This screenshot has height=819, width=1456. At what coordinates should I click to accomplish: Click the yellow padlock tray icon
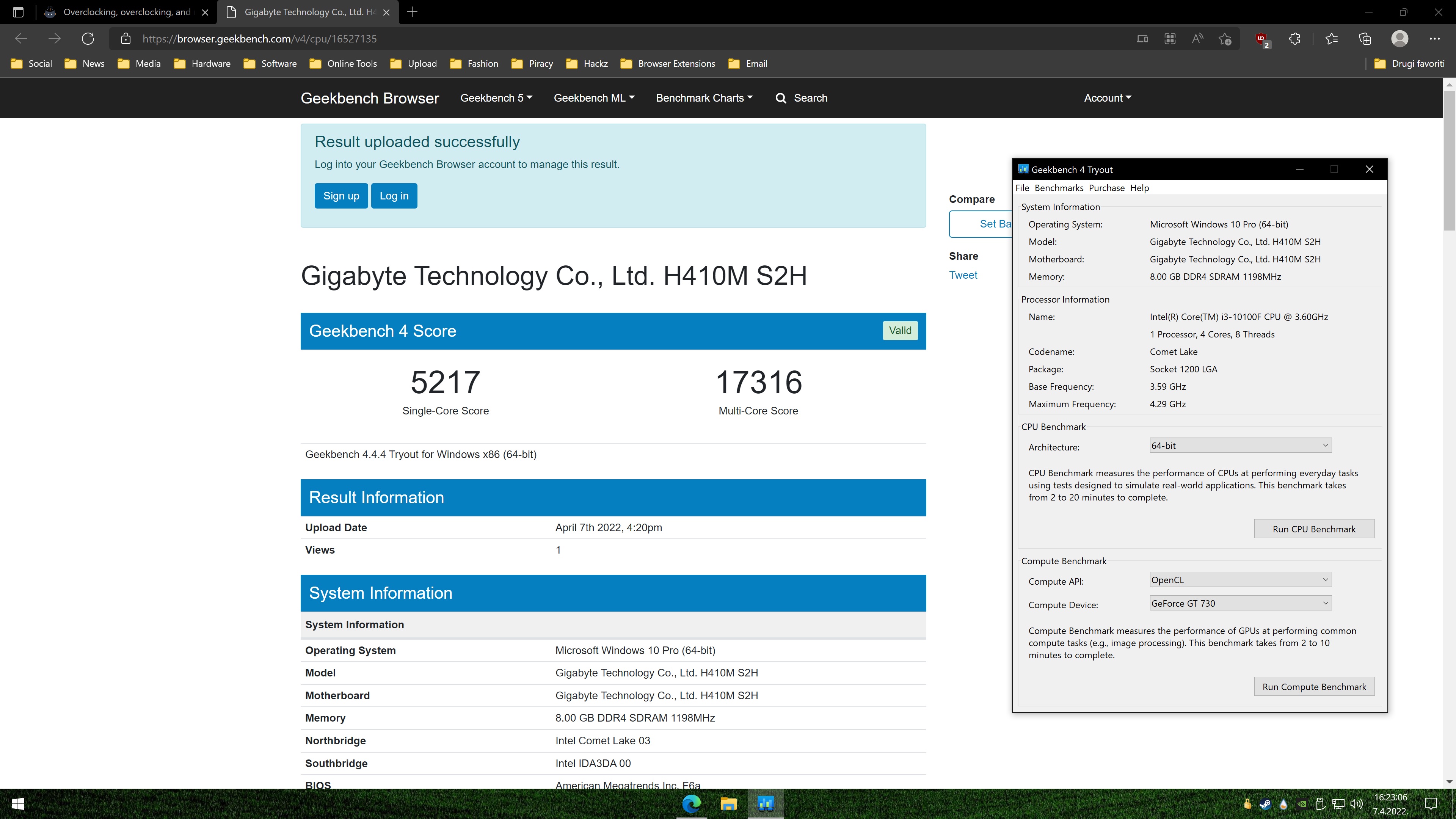1247,804
